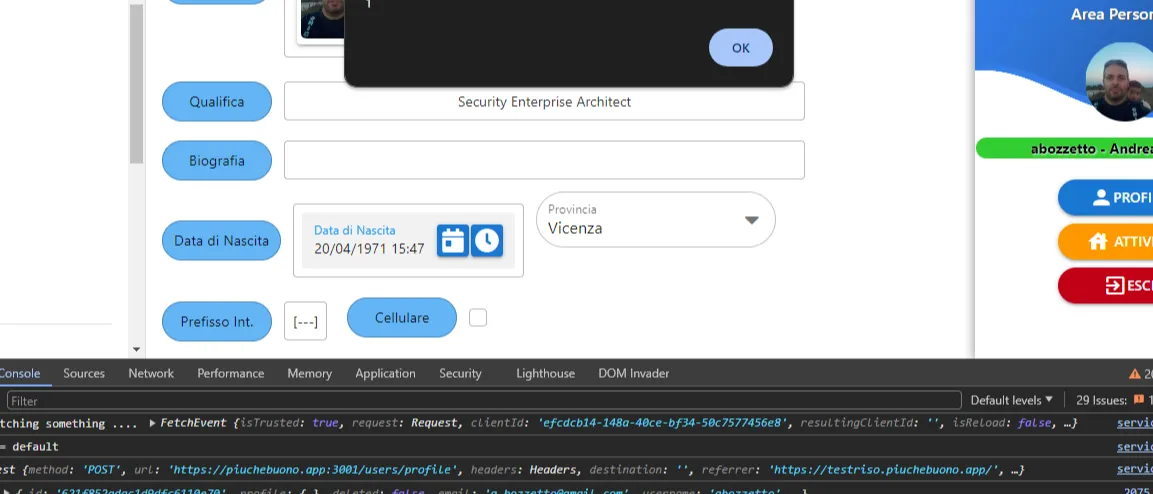Switch to the Memory tab in DevTools
The width and height of the screenshot is (1153, 494).
tap(310, 373)
